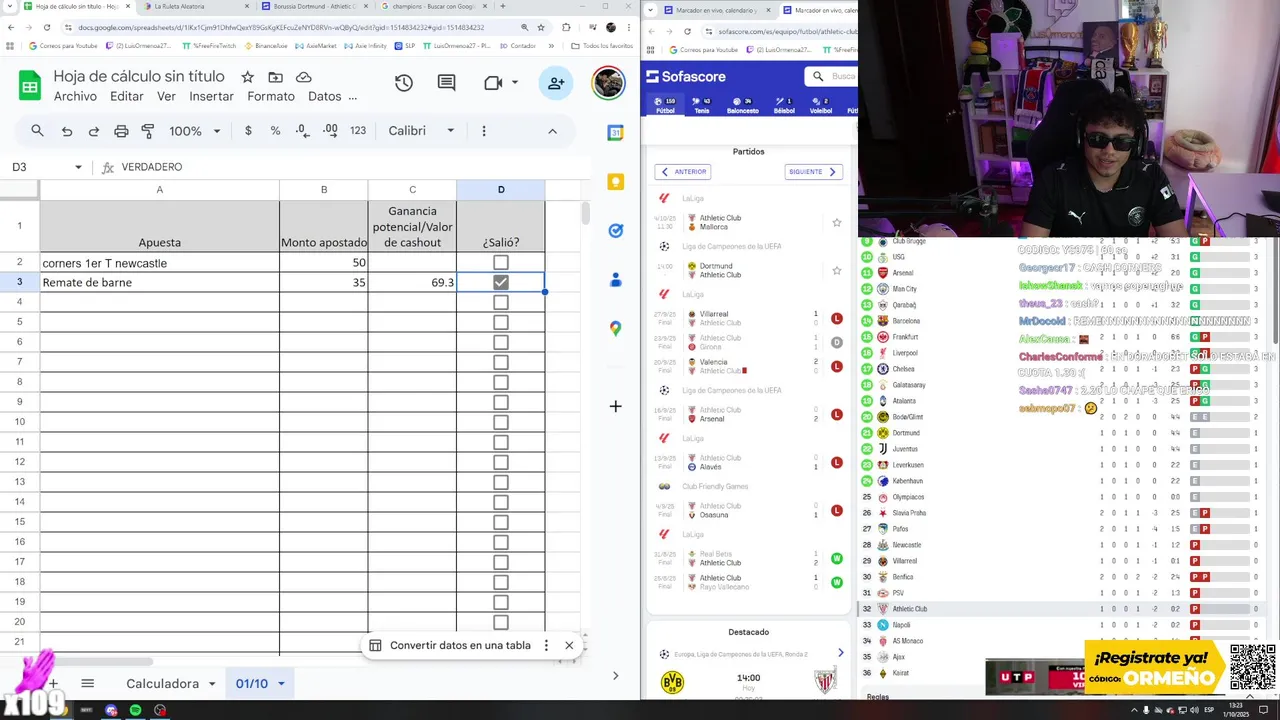
Task: Open Contacts side panel icon
Action: pos(616,280)
